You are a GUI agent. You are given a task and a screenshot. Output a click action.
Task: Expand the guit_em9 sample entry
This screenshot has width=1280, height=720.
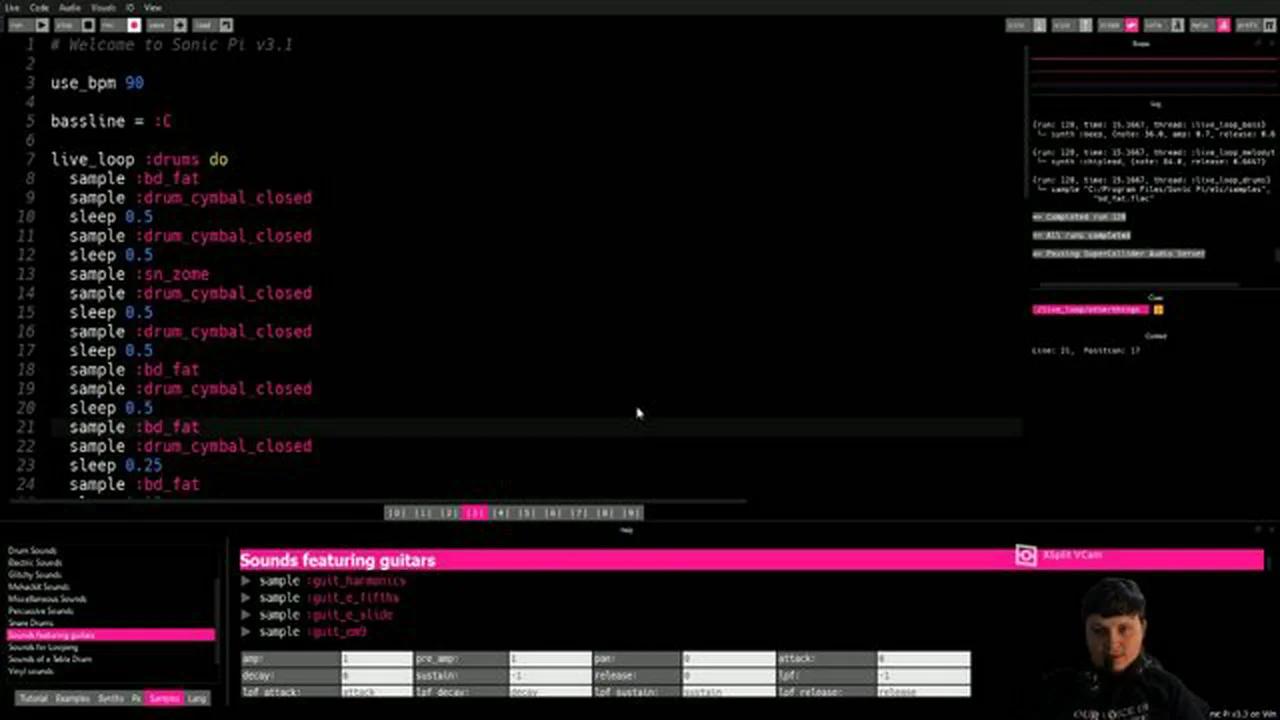[245, 632]
